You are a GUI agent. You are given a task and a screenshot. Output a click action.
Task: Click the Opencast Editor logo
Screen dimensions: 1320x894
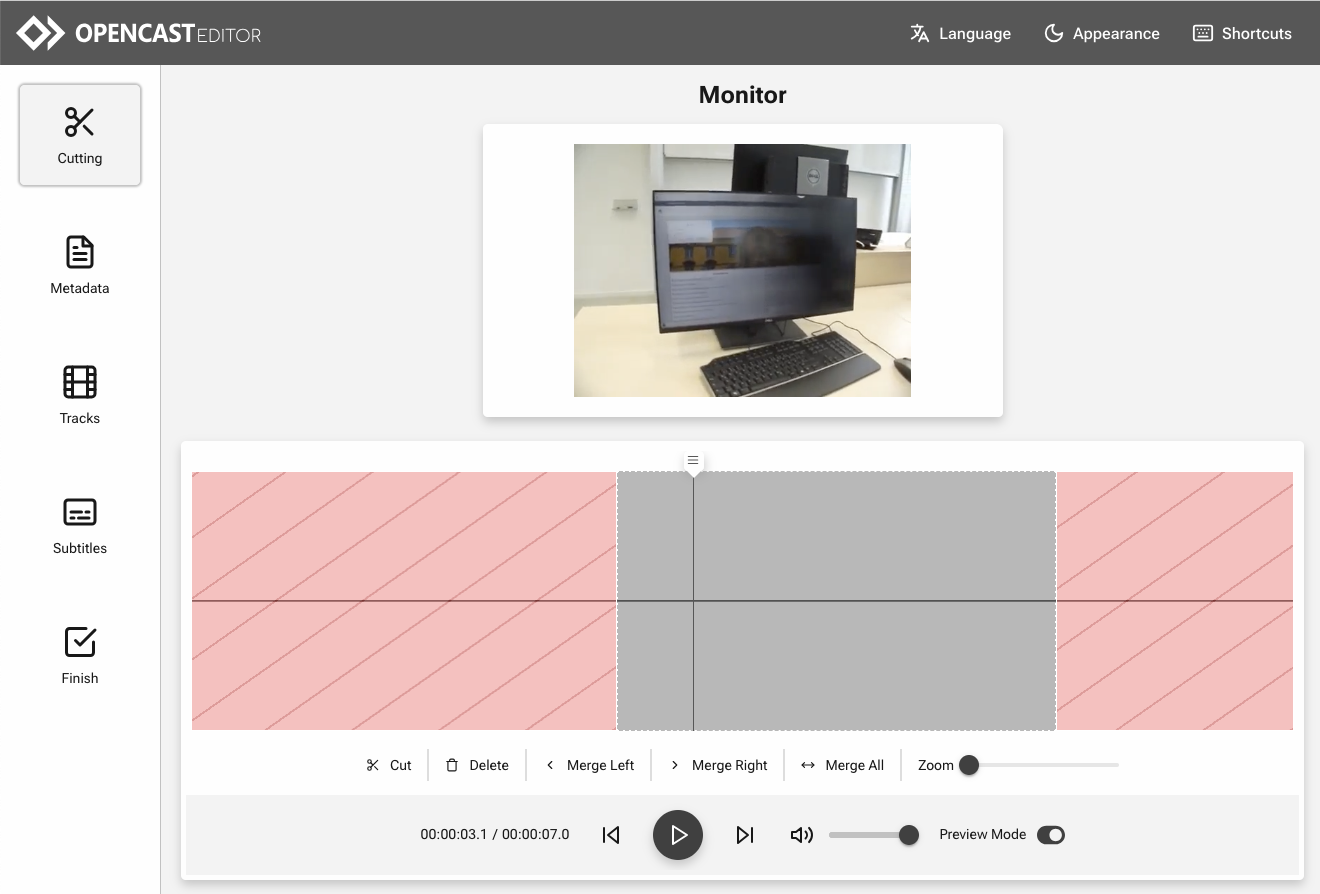[x=139, y=33]
